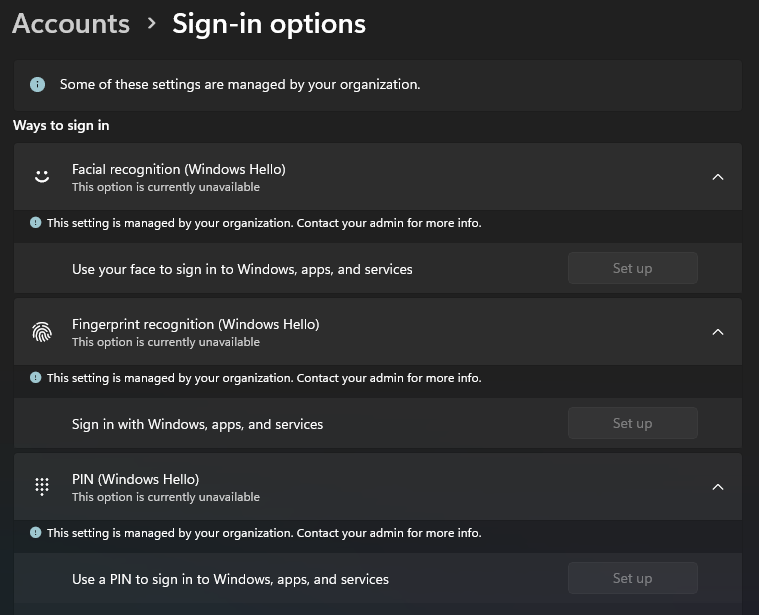
Task: Select Facial recognition (Windows Hello) title
Action: [x=179, y=169]
